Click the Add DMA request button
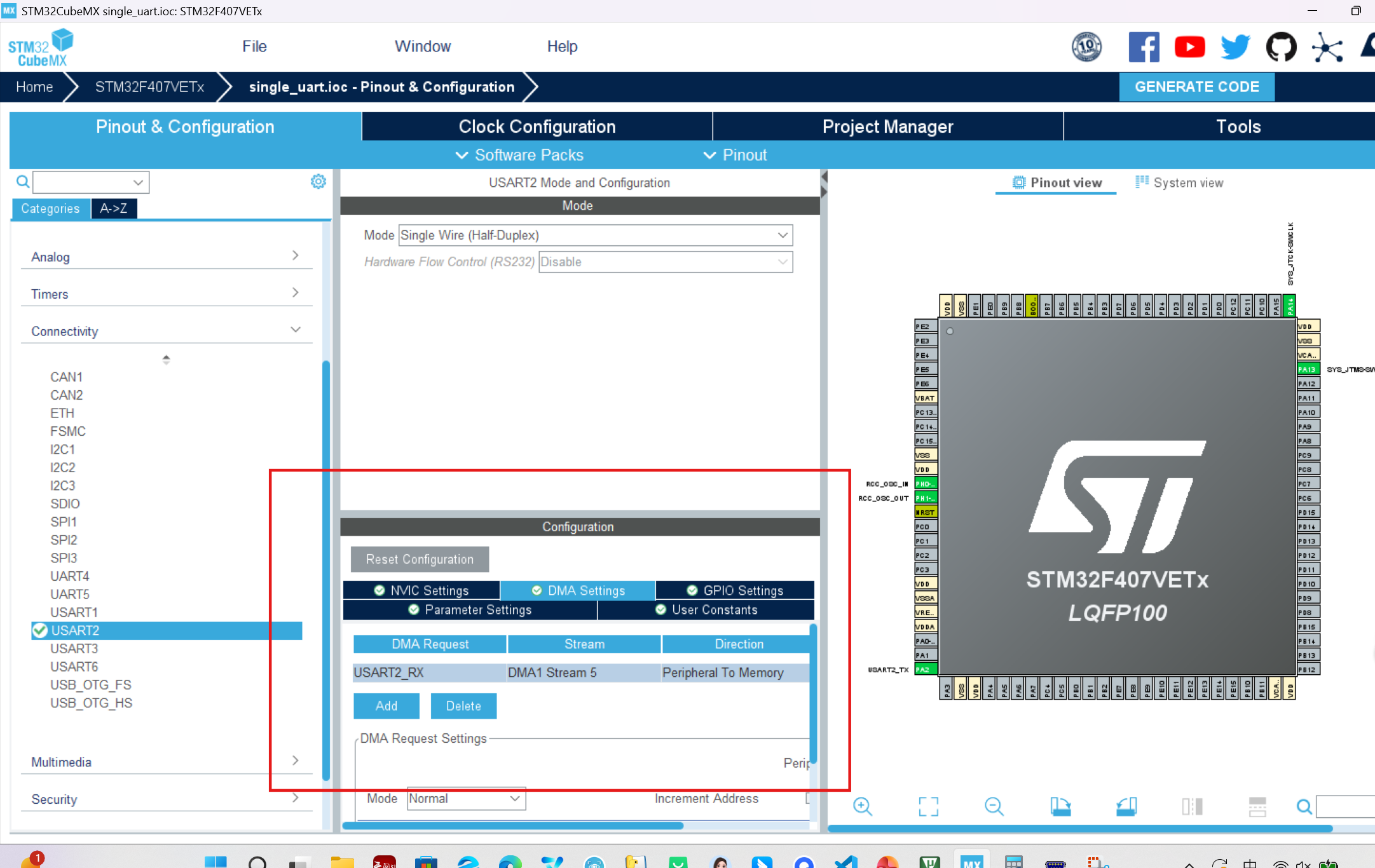This screenshot has width=1375, height=868. click(x=386, y=706)
